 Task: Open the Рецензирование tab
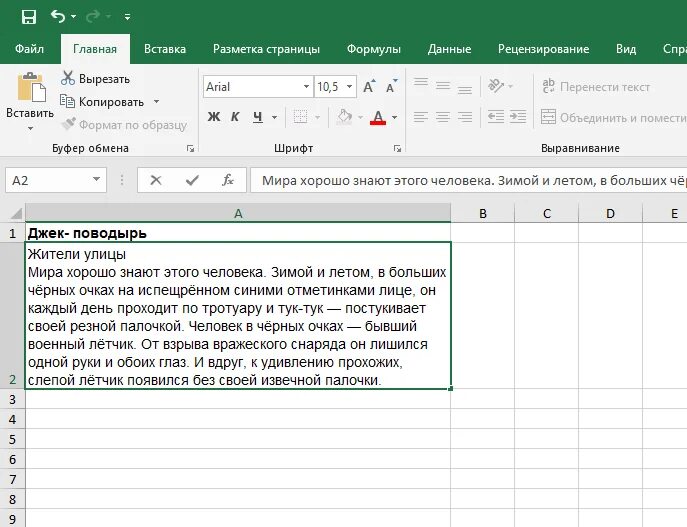coord(543,49)
